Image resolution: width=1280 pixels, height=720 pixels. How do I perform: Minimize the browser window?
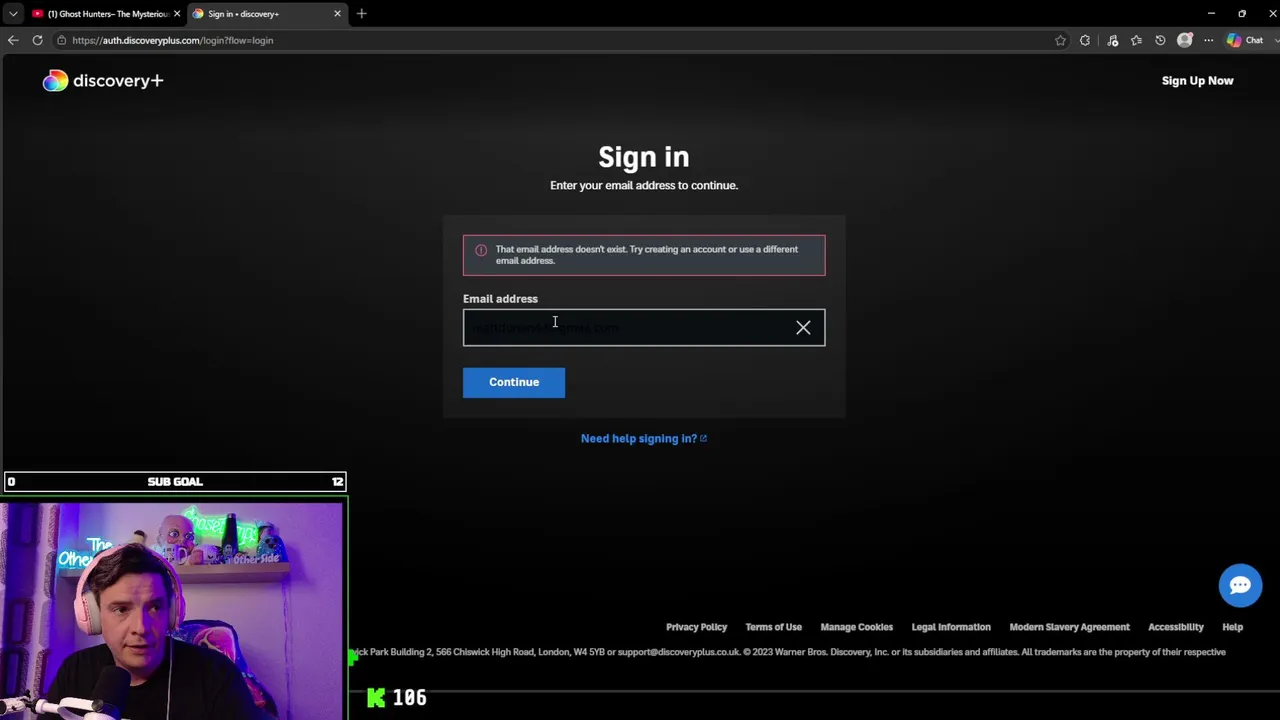point(1211,14)
